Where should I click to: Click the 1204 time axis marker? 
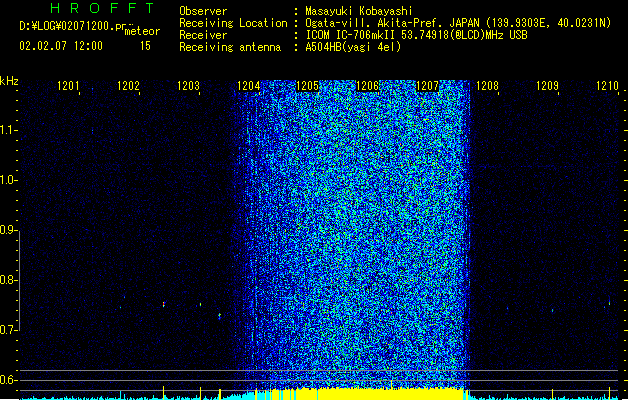[x=248, y=86]
